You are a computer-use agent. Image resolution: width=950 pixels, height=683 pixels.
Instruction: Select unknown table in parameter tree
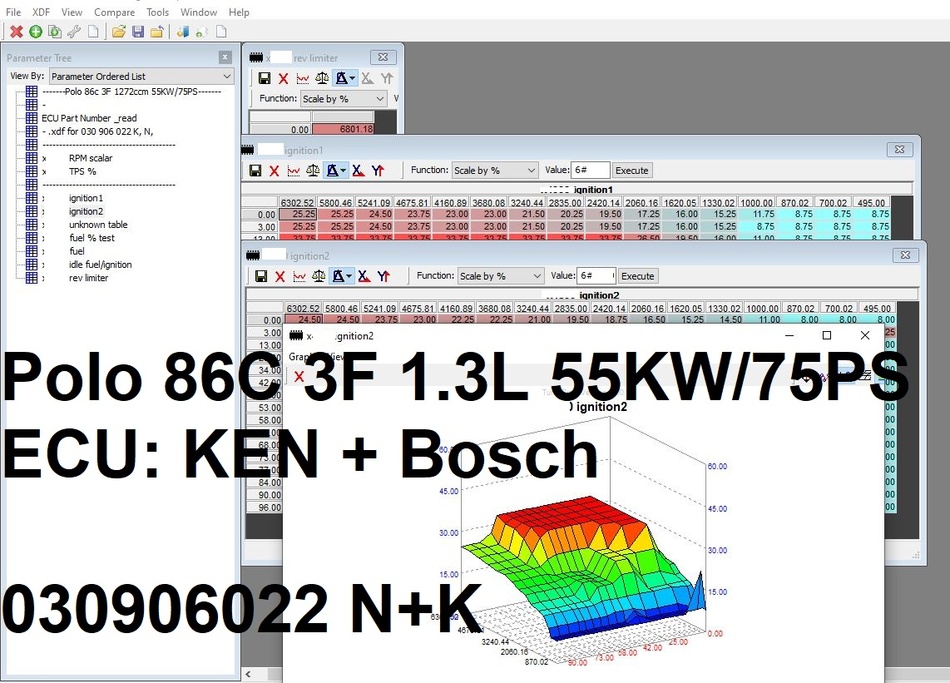(98, 225)
